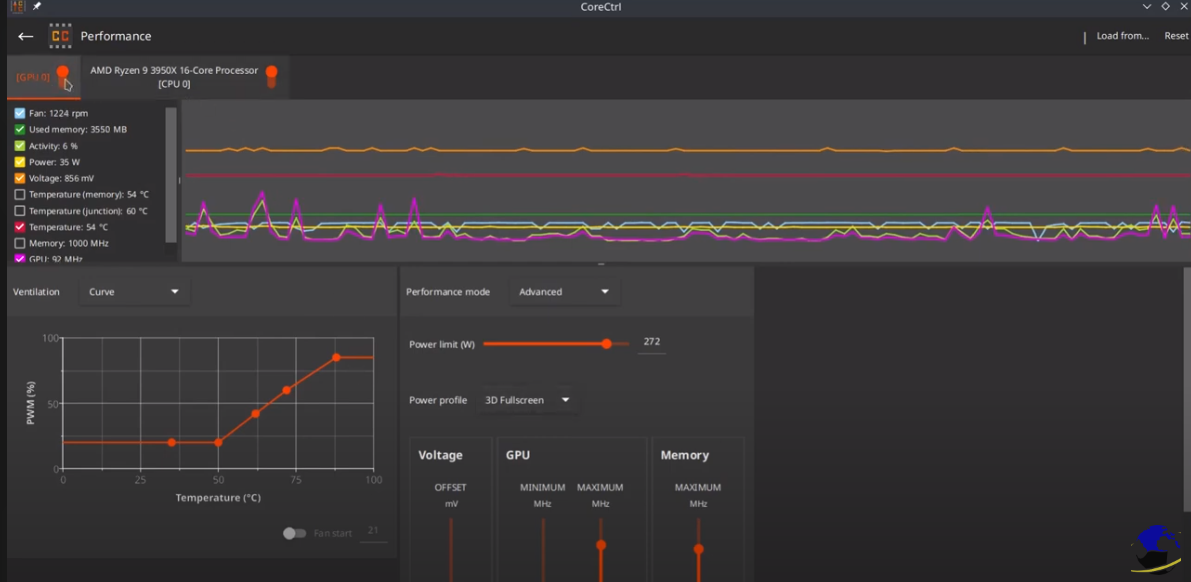Viewport: 1191px width, 582px height.
Task: Open the Performance mode Advanced dropdown
Action: pyautogui.click(x=564, y=292)
